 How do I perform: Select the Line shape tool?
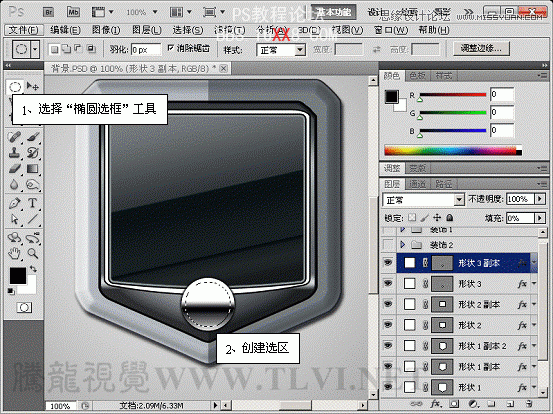pyautogui.click(x=33, y=219)
